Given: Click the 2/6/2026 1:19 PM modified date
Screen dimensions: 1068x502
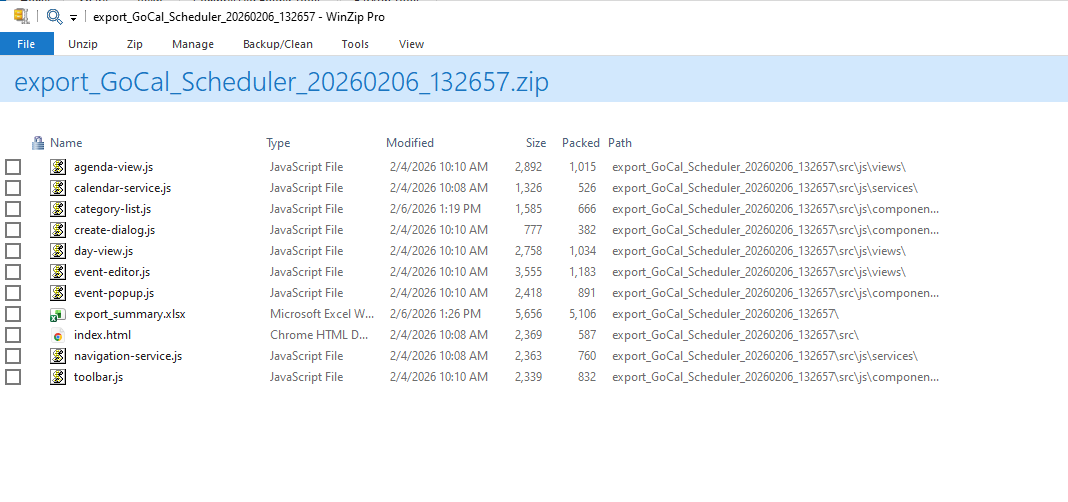Looking at the screenshot, I should click(435, 209).
